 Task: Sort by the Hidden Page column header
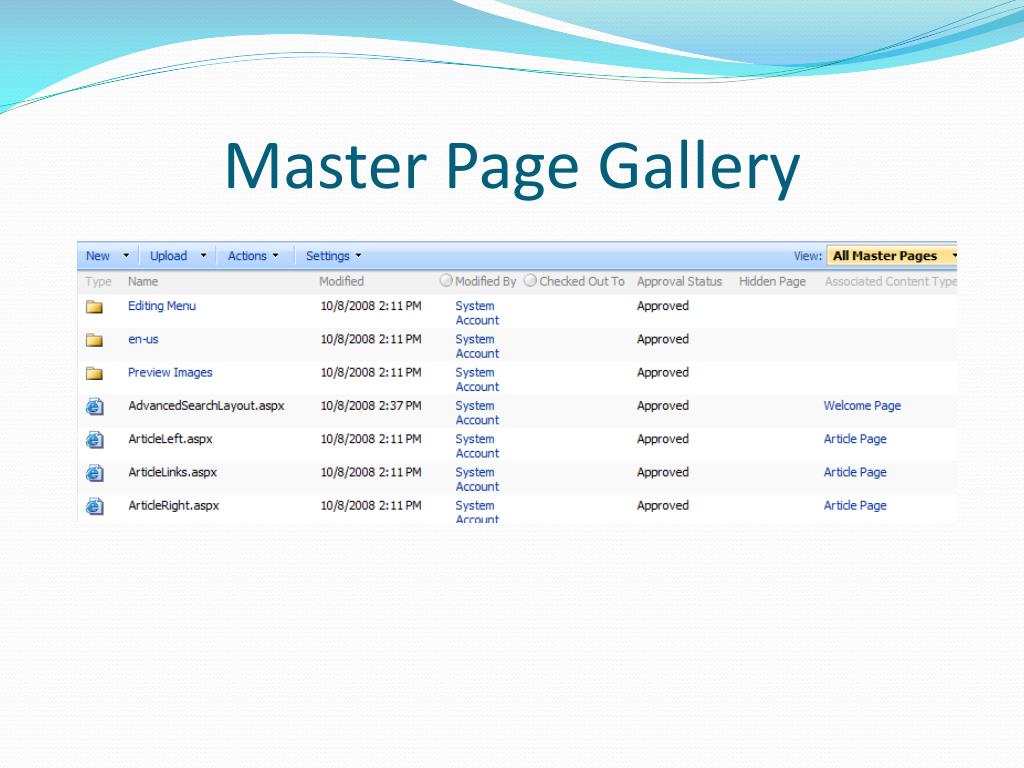(x=772, y=281)
